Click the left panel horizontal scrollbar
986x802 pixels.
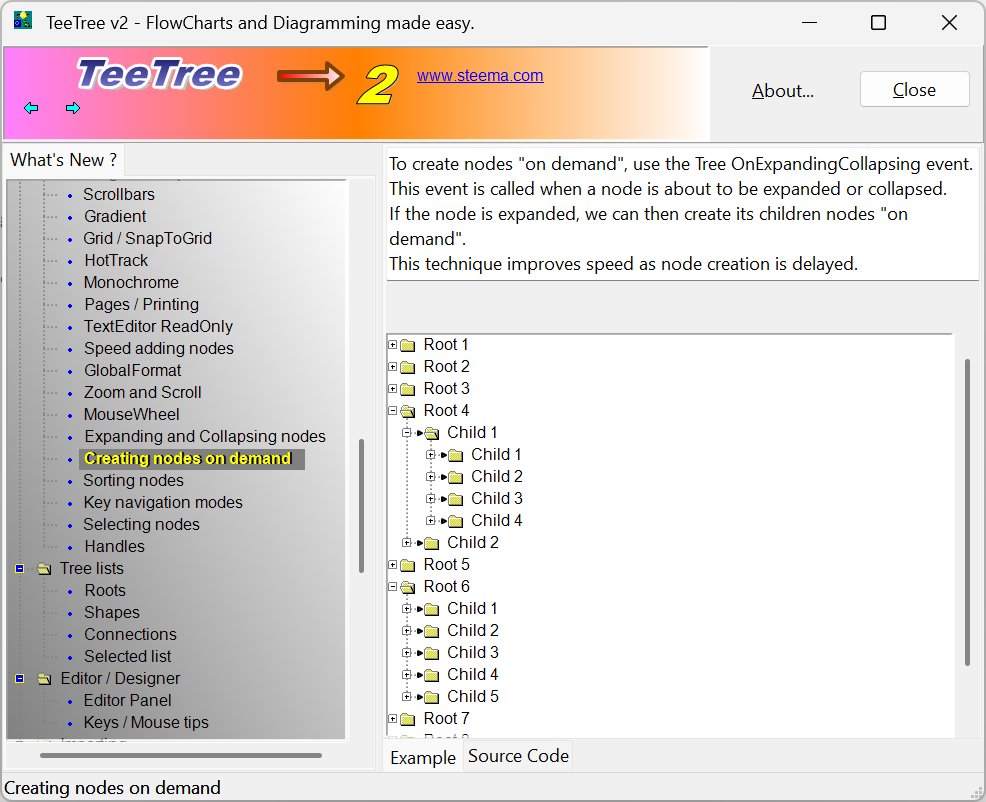tap(181, 755)
